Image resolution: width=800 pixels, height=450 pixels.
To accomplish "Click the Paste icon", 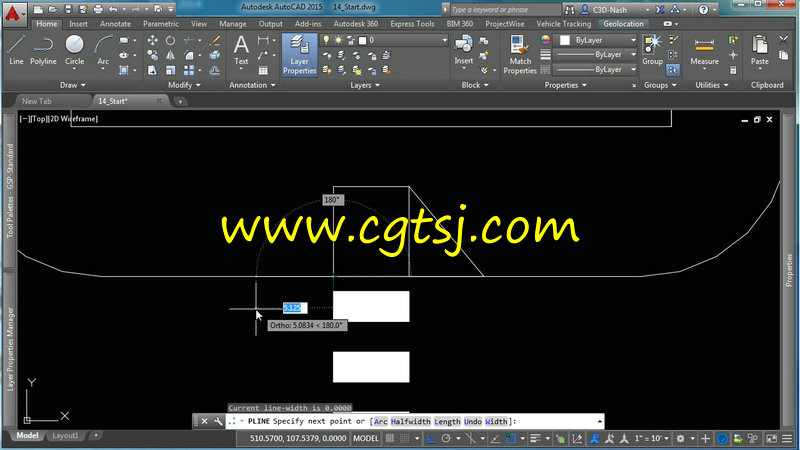I will click(x=760, y=50).
